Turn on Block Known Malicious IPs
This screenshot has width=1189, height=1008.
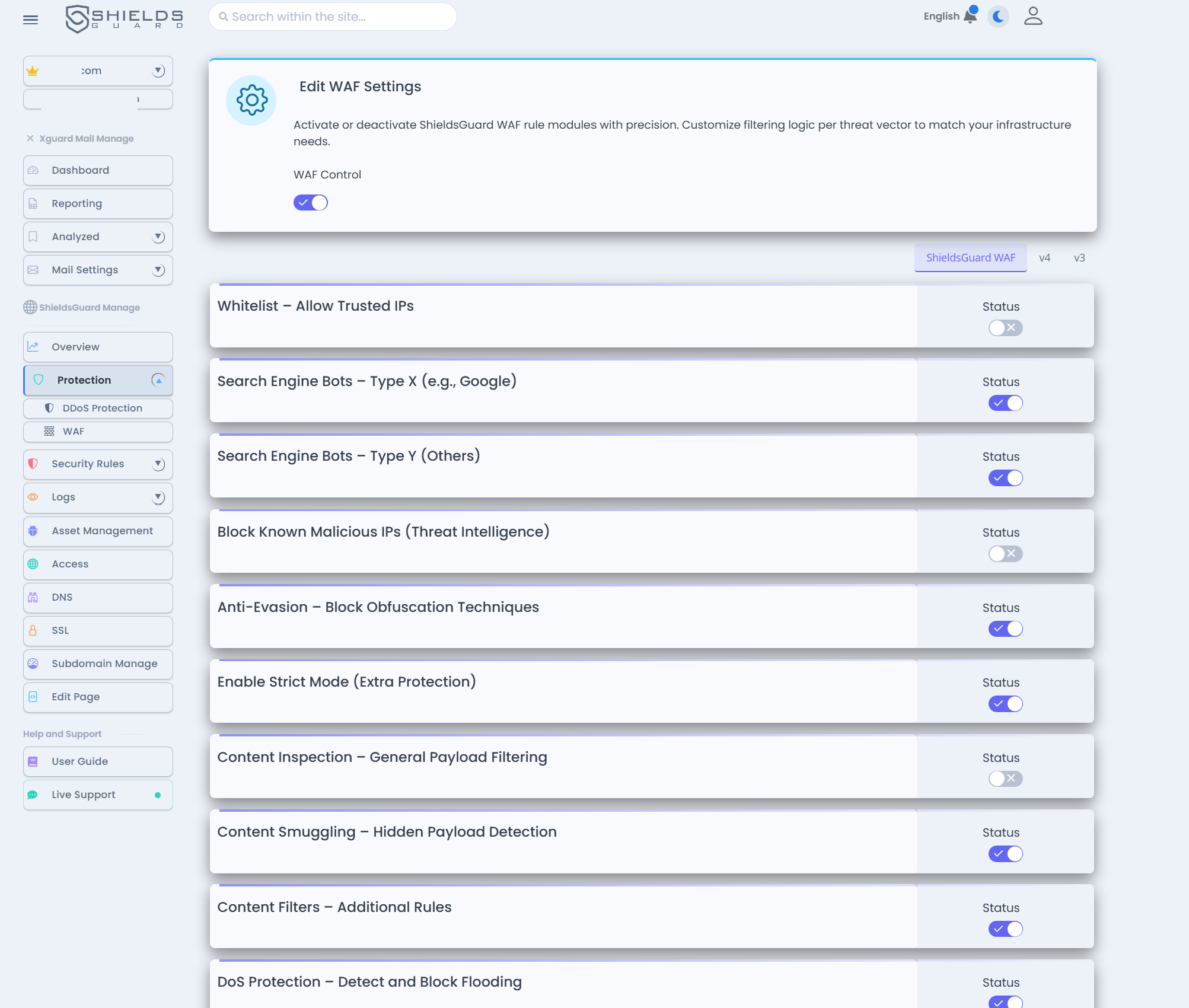[1005, 554]
